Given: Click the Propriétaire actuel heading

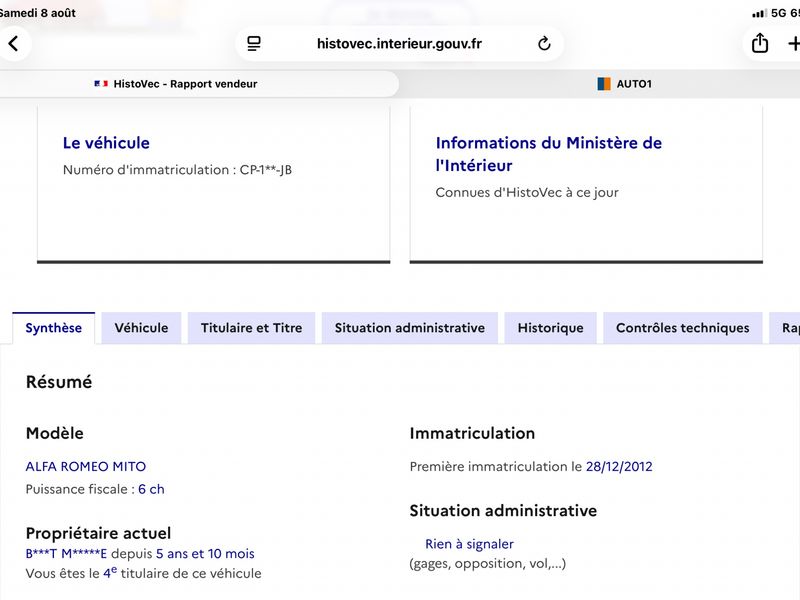Looking at the screenshot, I should pos(98,533).
